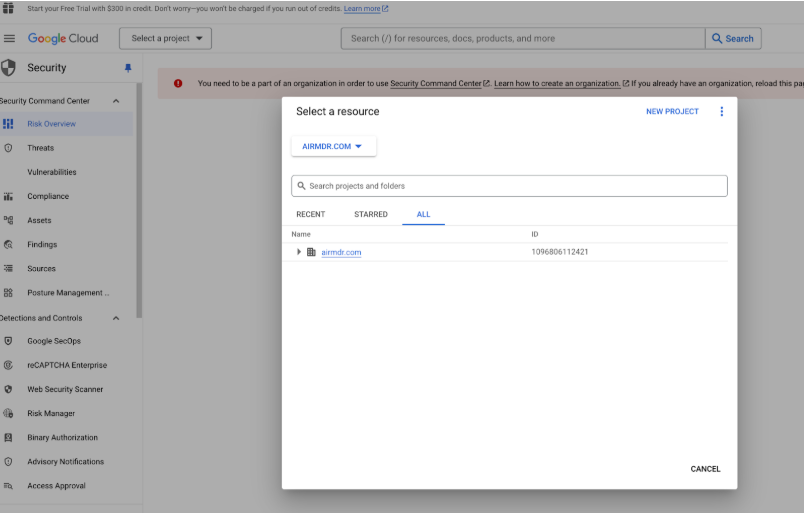Screen dimensions: 804x513
Task: Click the Sources list icon
Action: click(x=8, y=268)
